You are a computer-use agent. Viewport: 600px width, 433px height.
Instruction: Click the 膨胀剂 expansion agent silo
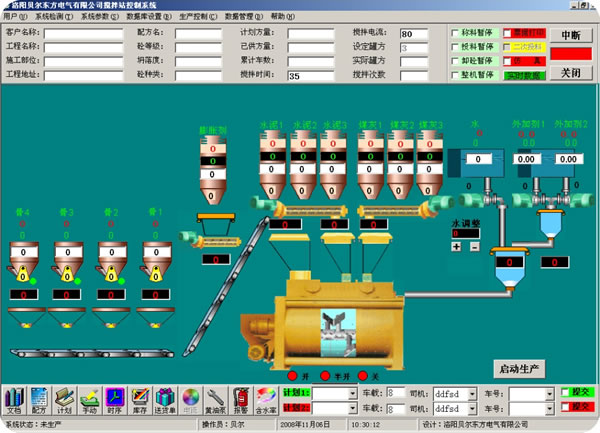(x=213, y=170)
